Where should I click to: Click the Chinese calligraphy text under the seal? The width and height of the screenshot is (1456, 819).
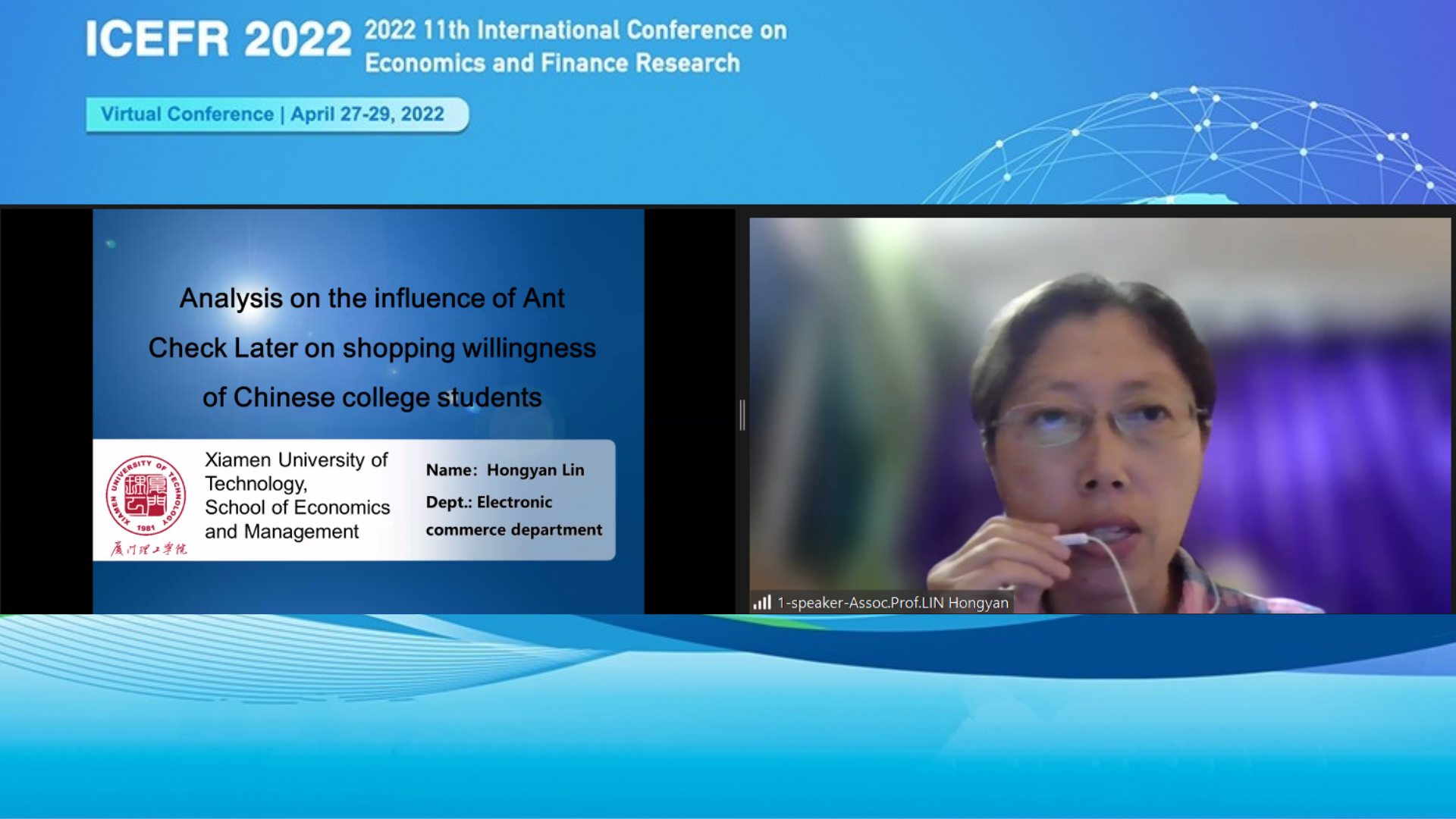[149, 548]
